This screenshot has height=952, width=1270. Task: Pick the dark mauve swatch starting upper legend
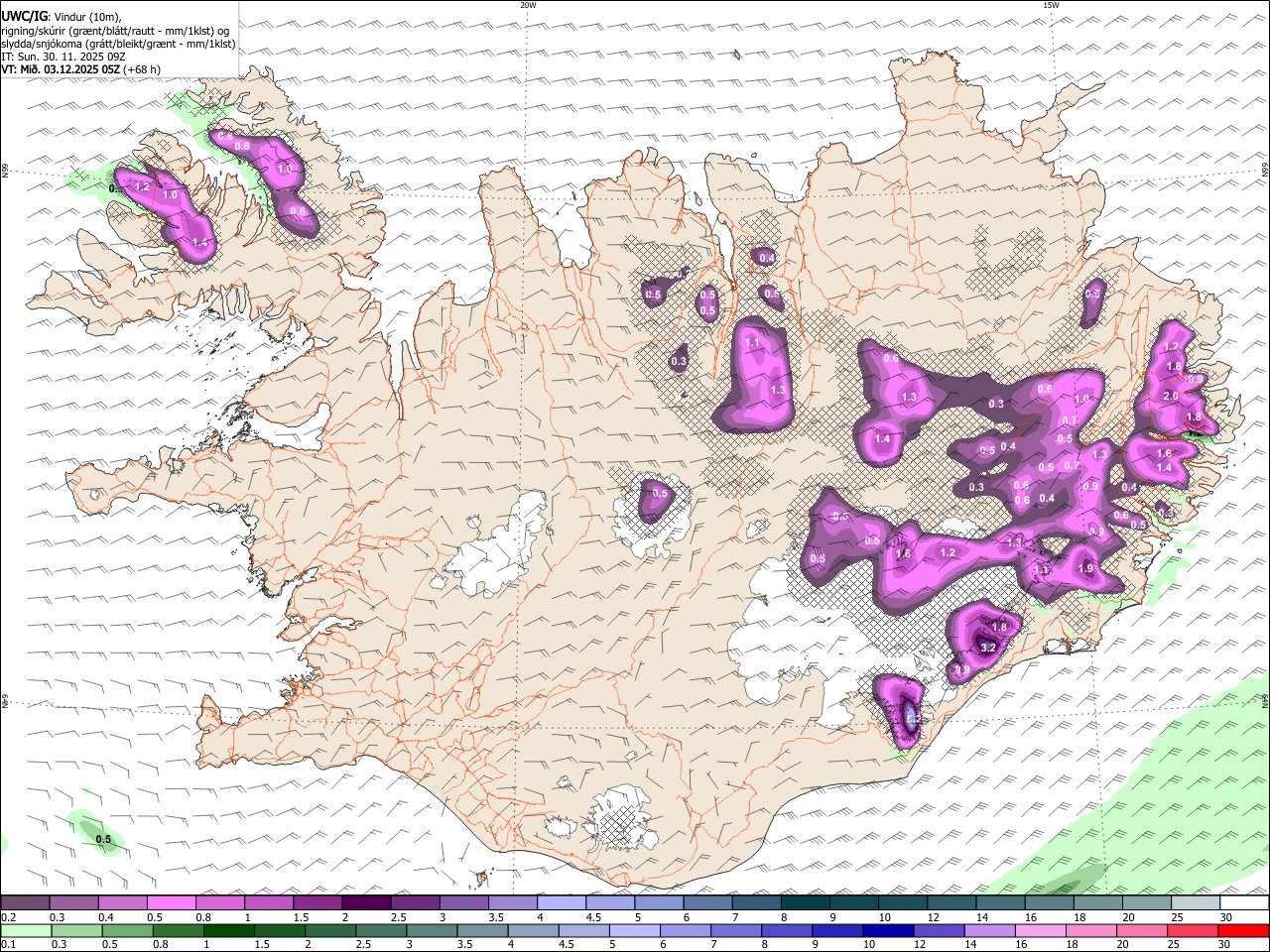point(25,902)
